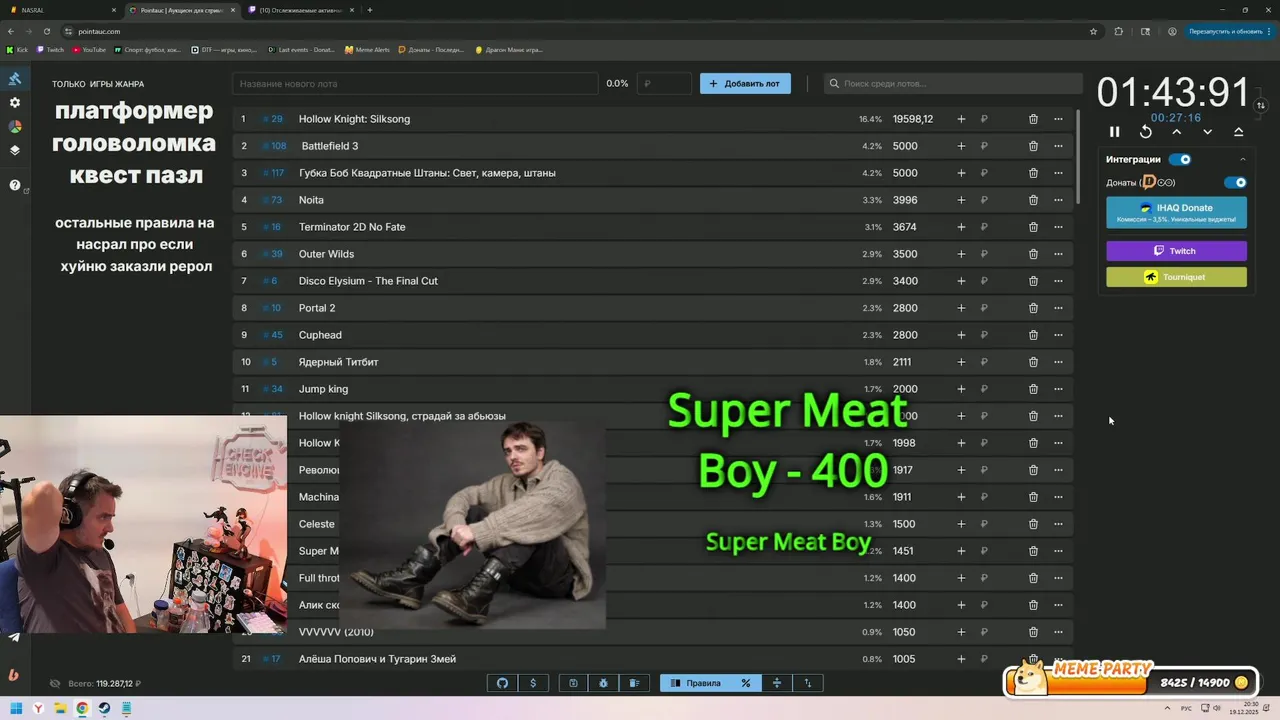Open the YouTube bookmark
Screen dimensions: 1280x720
click(89, 49)
